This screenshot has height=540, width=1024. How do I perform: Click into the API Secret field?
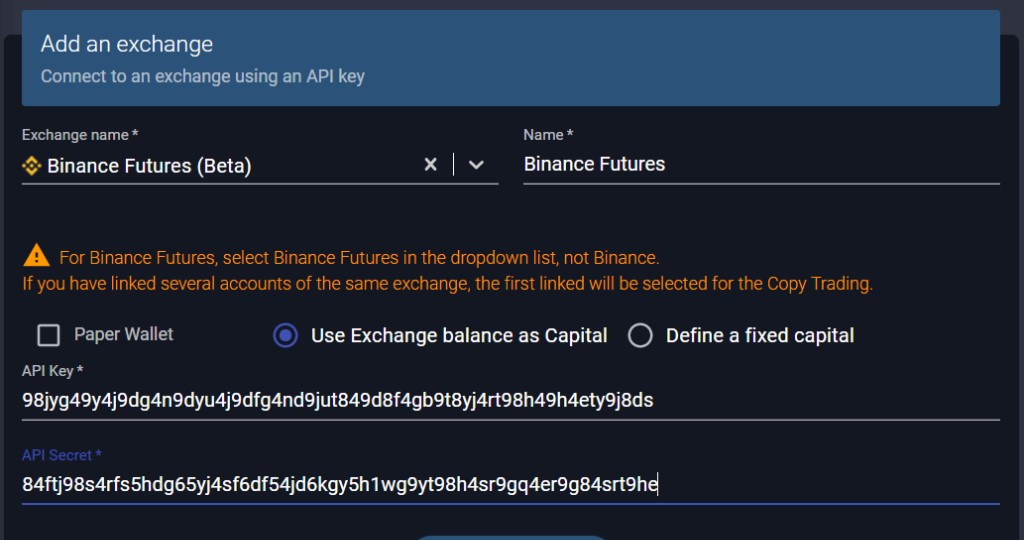click(x=511, y=484)
